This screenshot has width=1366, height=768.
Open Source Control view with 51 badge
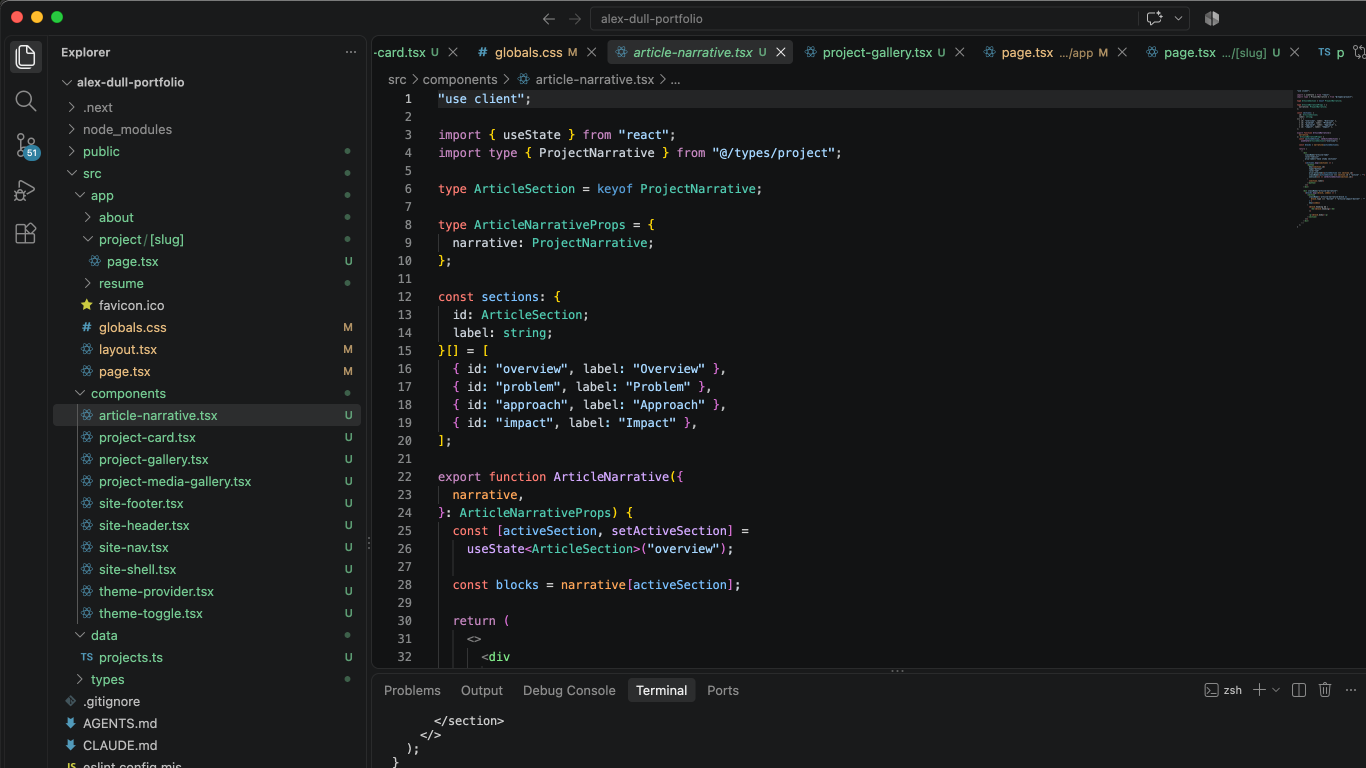pyautogui.click(x=26, y=146)
